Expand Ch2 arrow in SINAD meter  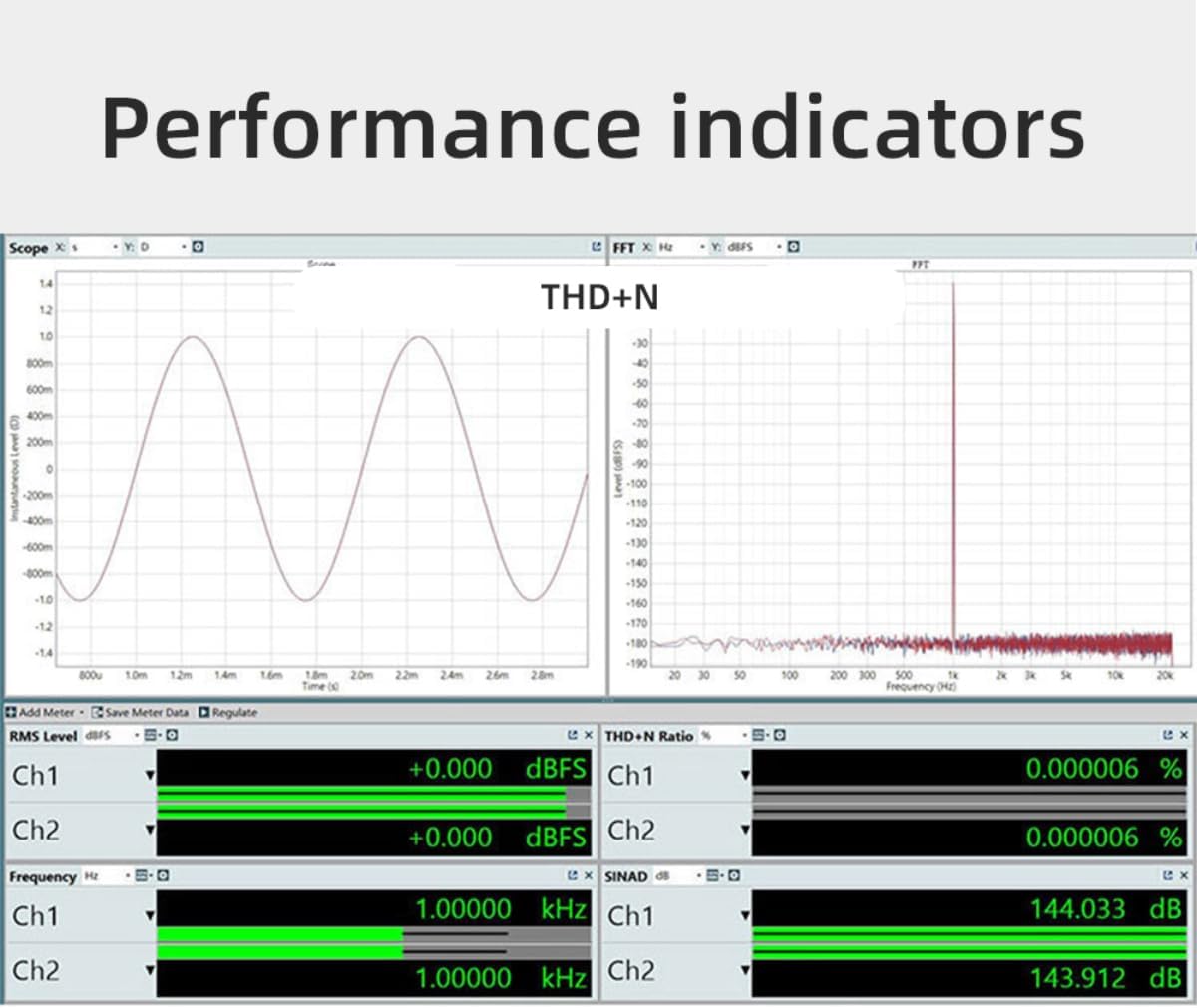(x=745, y=970)
